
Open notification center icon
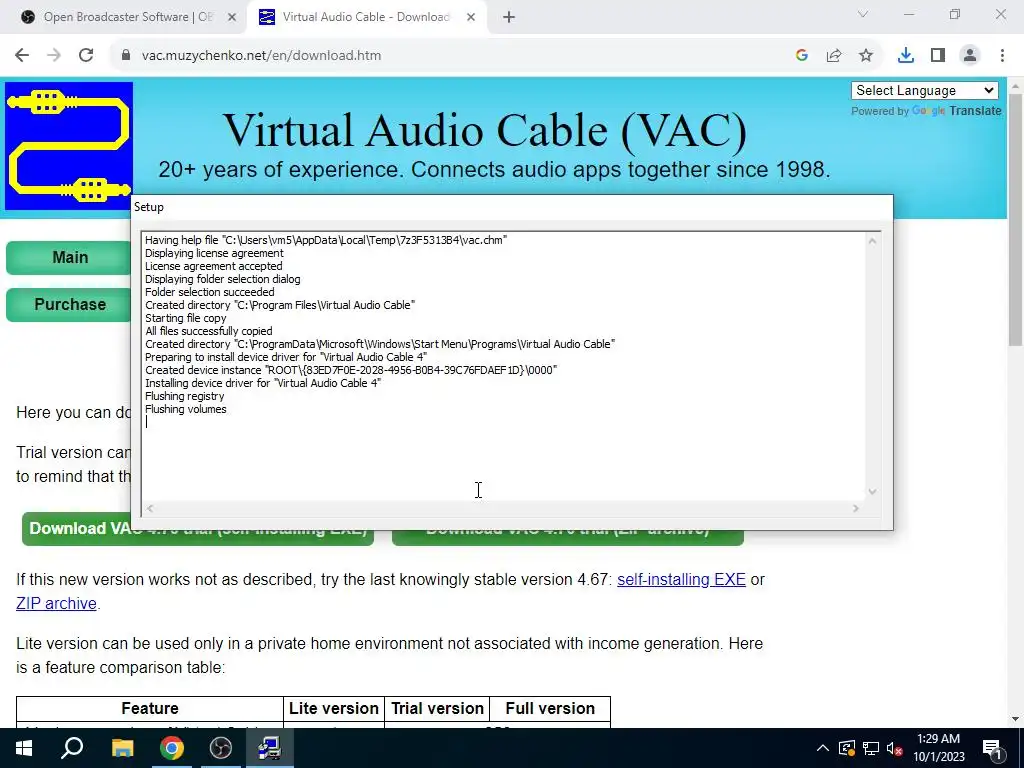pos(992,748)
